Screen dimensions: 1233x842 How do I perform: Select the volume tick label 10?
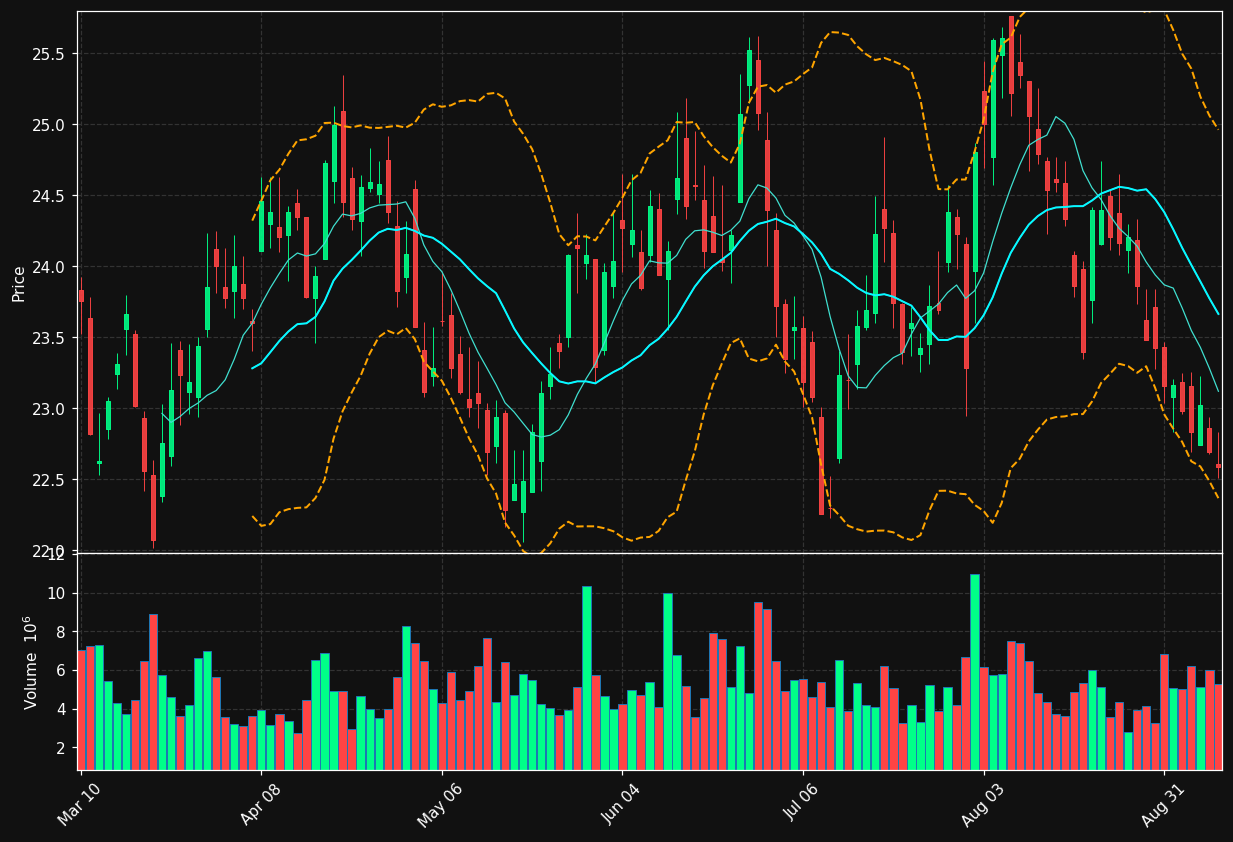(56, 594)
